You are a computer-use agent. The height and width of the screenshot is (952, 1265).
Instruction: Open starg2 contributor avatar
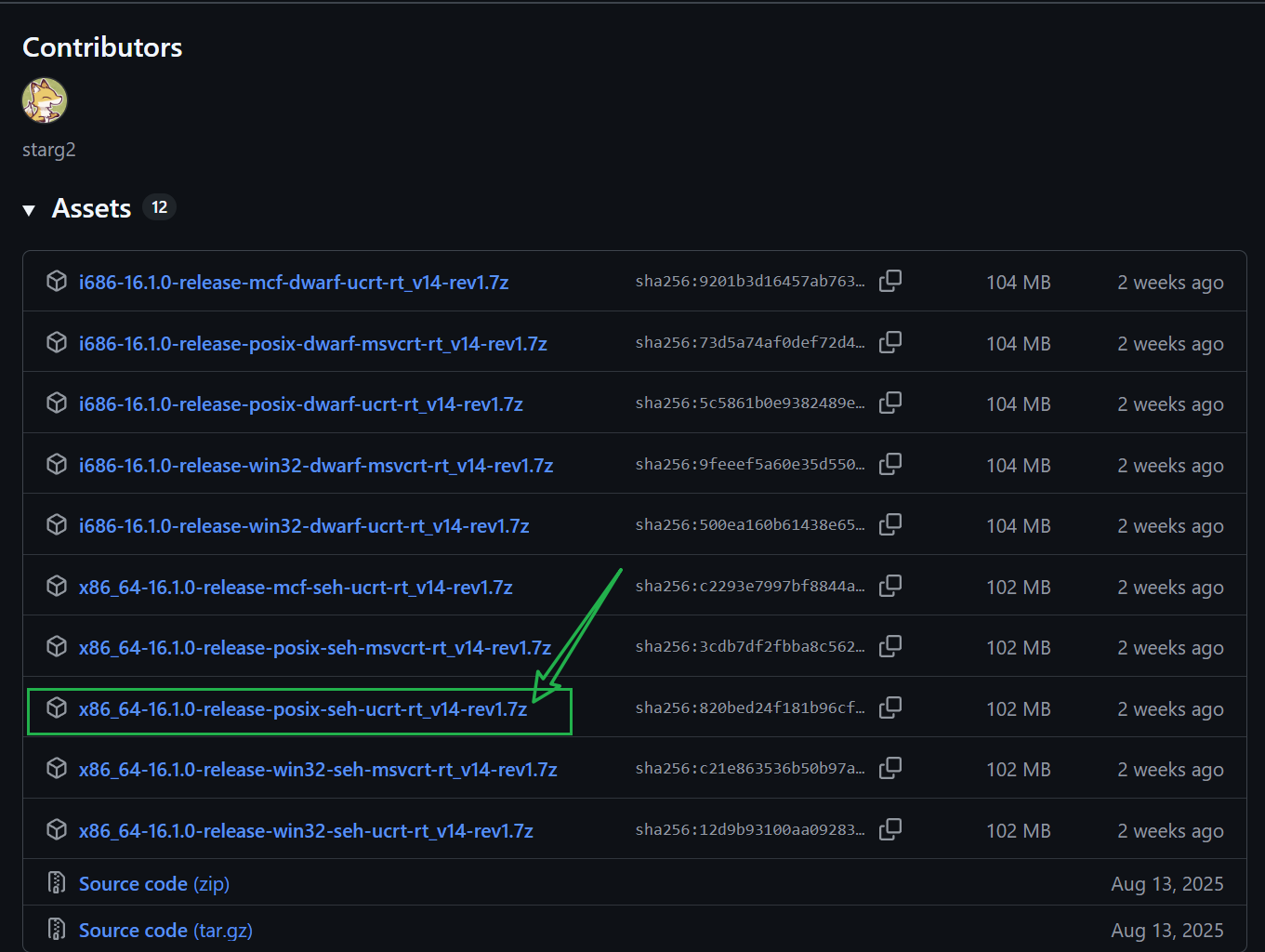[x=45, y=100]
